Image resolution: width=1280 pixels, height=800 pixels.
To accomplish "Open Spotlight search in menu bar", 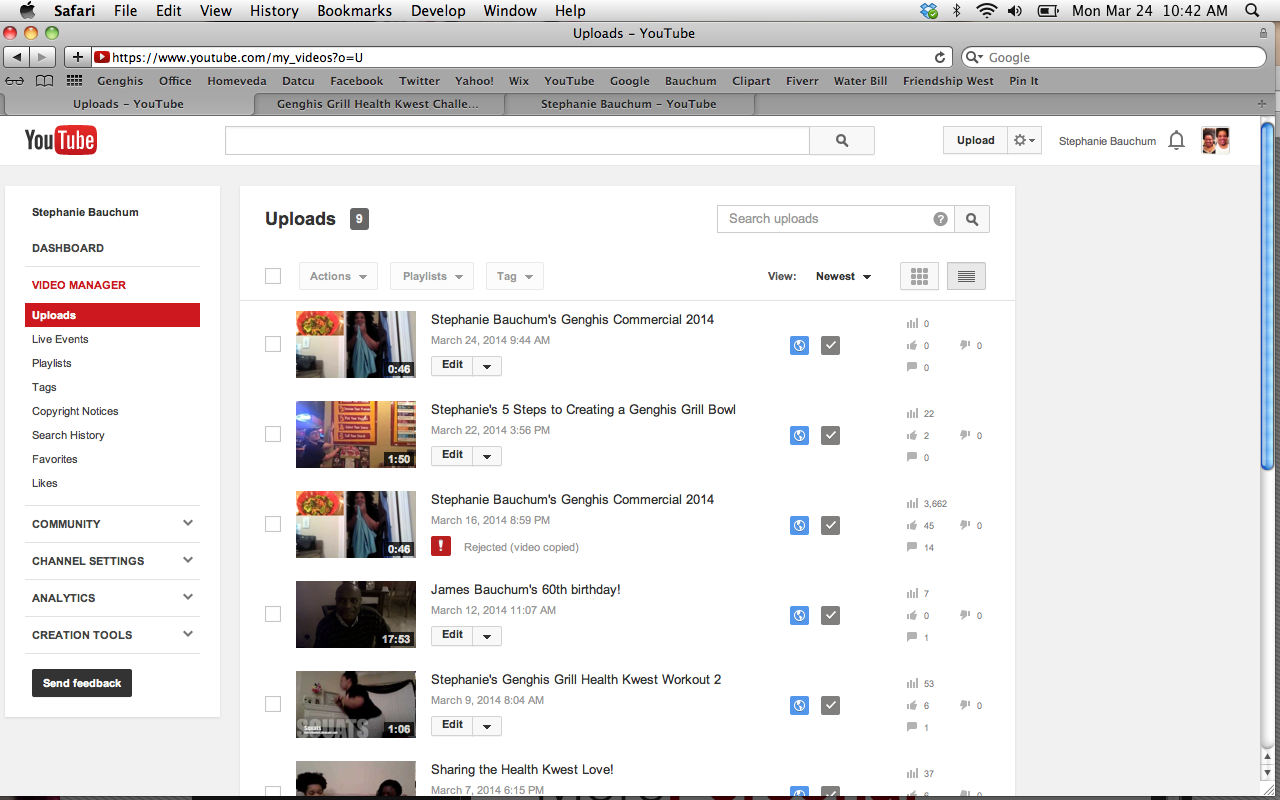I will (1252, 11).
